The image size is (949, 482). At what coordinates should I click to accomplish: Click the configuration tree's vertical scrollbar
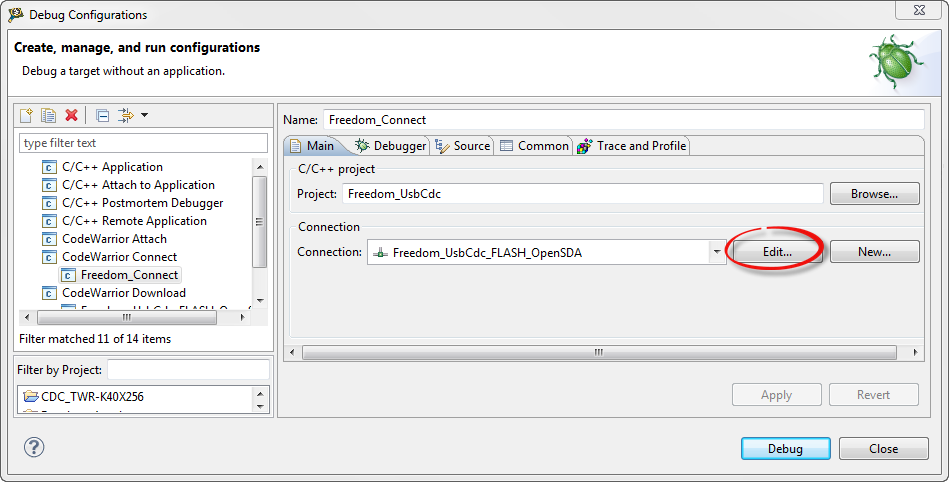[260, 220]
